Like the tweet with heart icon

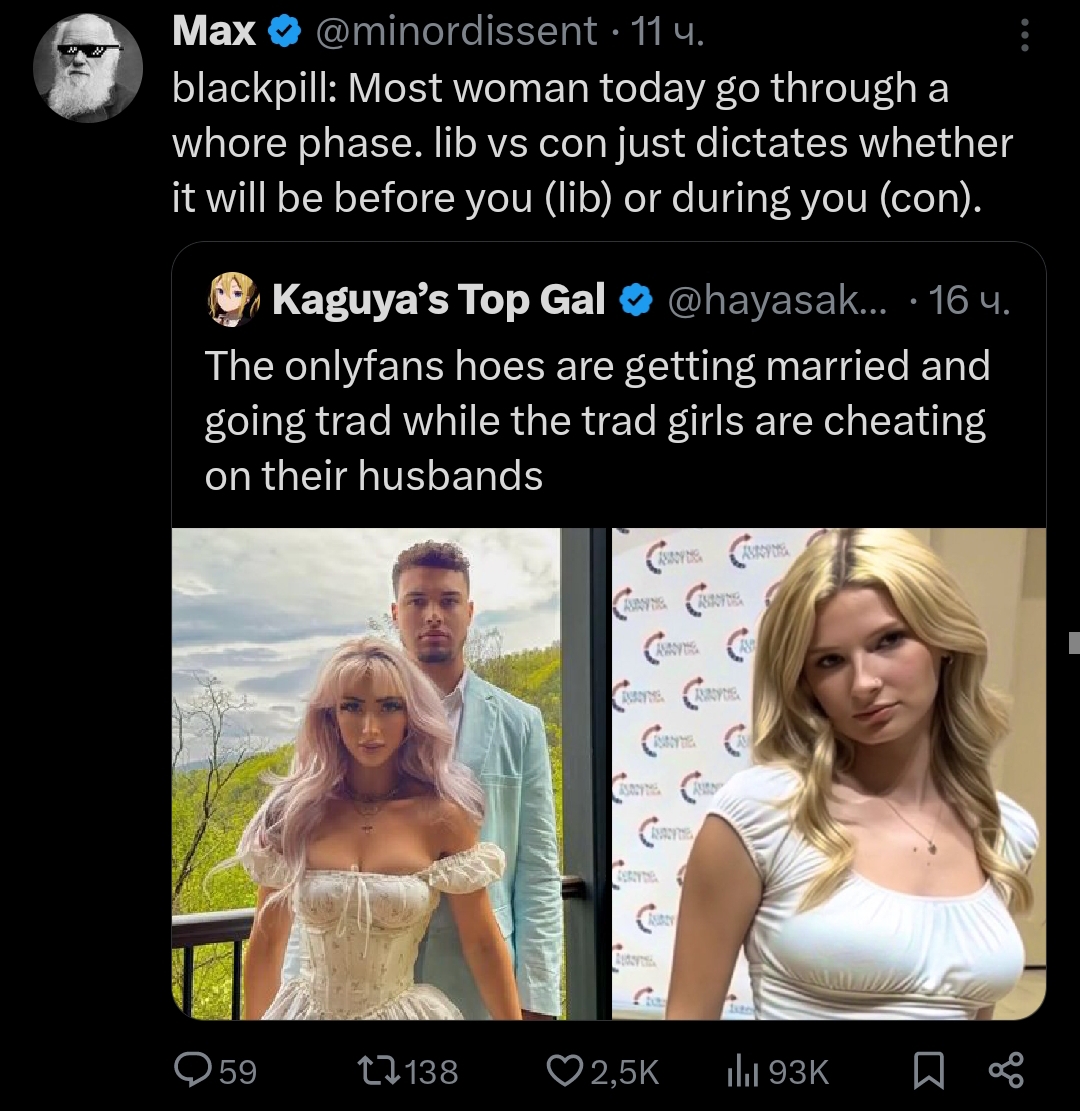(565, 1070)
